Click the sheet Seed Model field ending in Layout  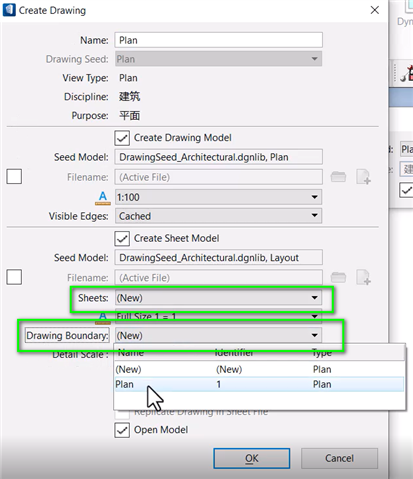coord(218,258)
